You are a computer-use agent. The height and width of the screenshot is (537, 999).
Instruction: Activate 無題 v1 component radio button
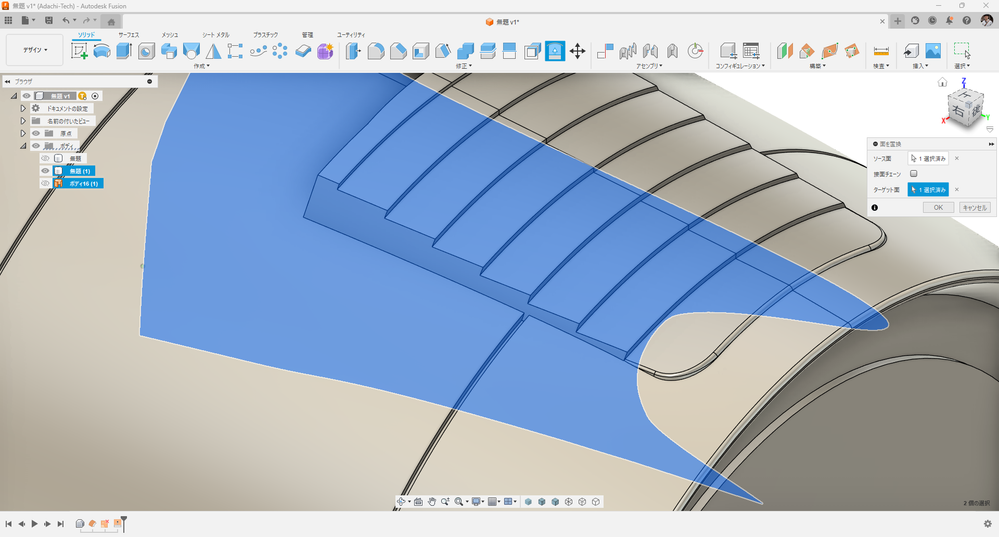95,96
